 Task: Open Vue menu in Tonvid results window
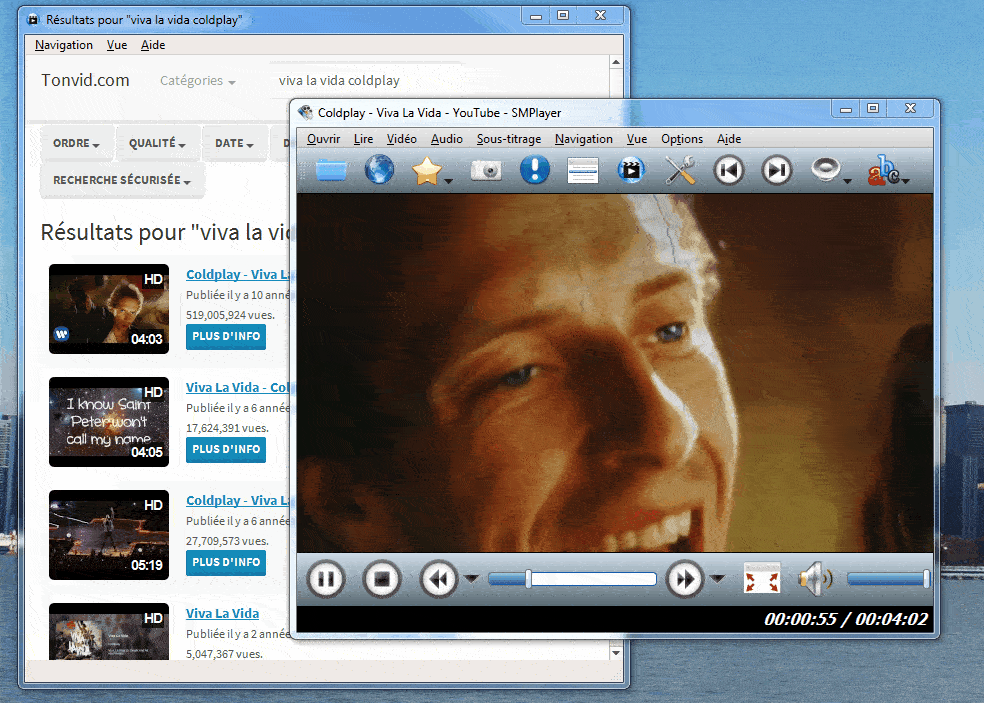117,45
